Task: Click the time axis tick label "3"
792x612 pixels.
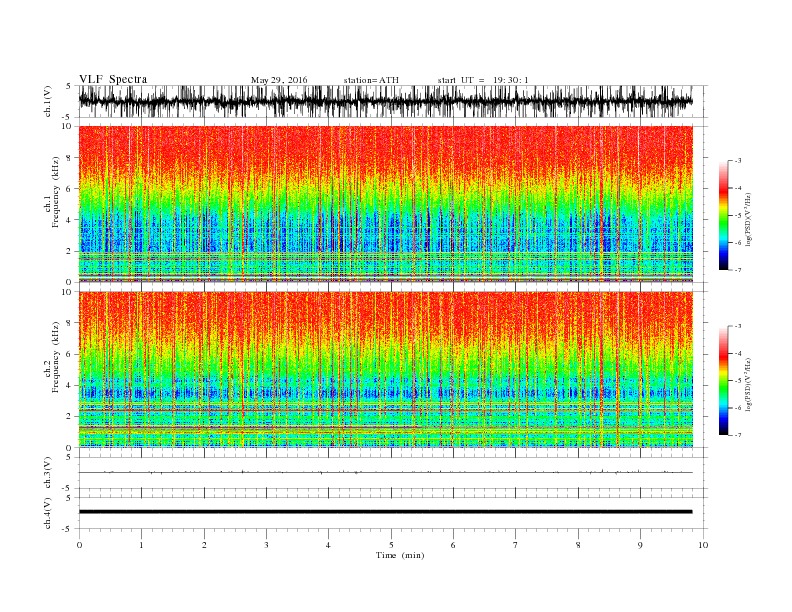Action: 266,545
